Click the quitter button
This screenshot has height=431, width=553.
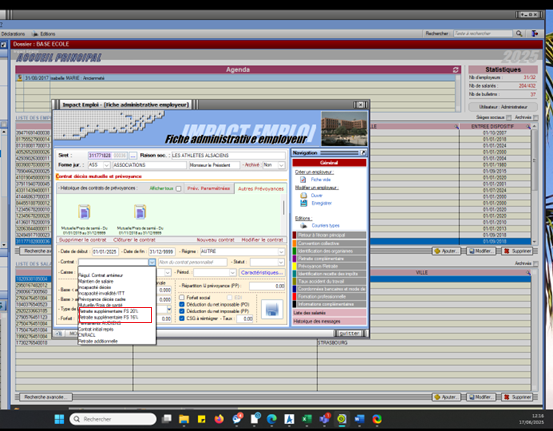point(349,333)
